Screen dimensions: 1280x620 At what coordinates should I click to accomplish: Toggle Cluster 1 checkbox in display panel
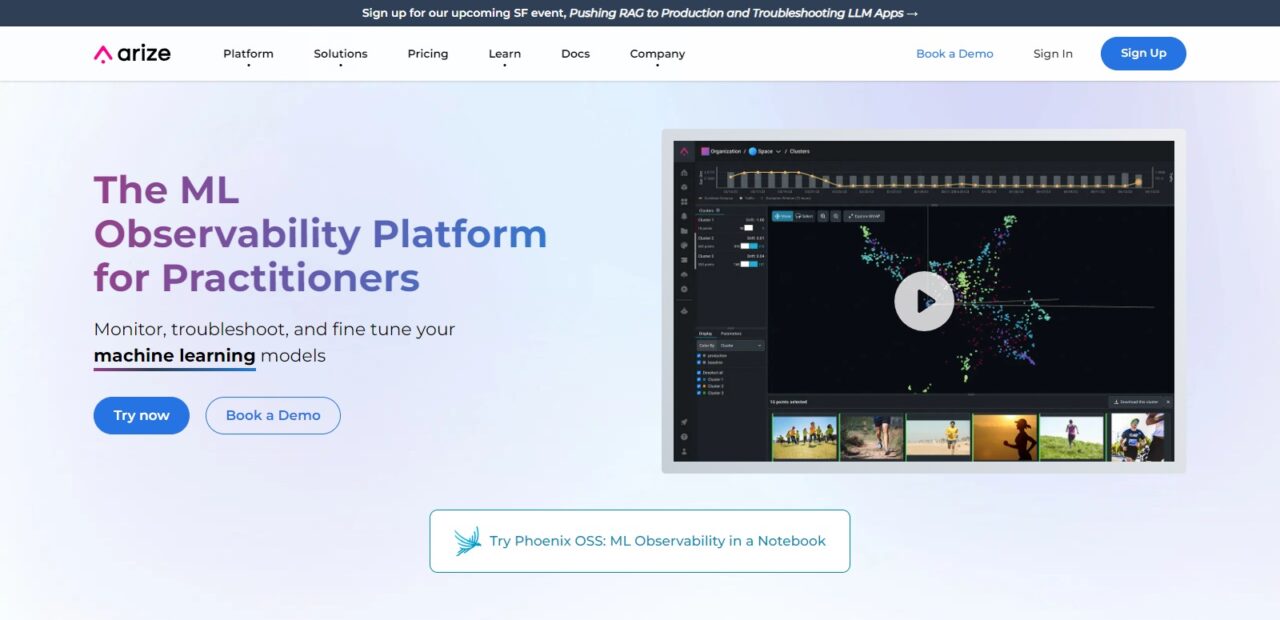click(699, 379)
